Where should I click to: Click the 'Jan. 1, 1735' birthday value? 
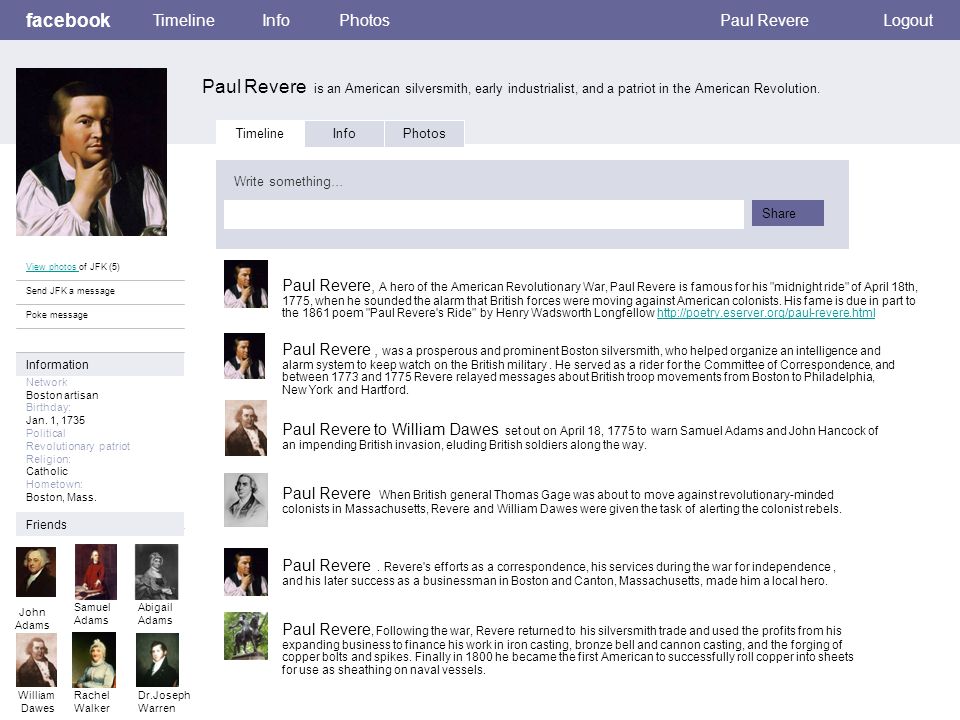[x=55, y=420]
